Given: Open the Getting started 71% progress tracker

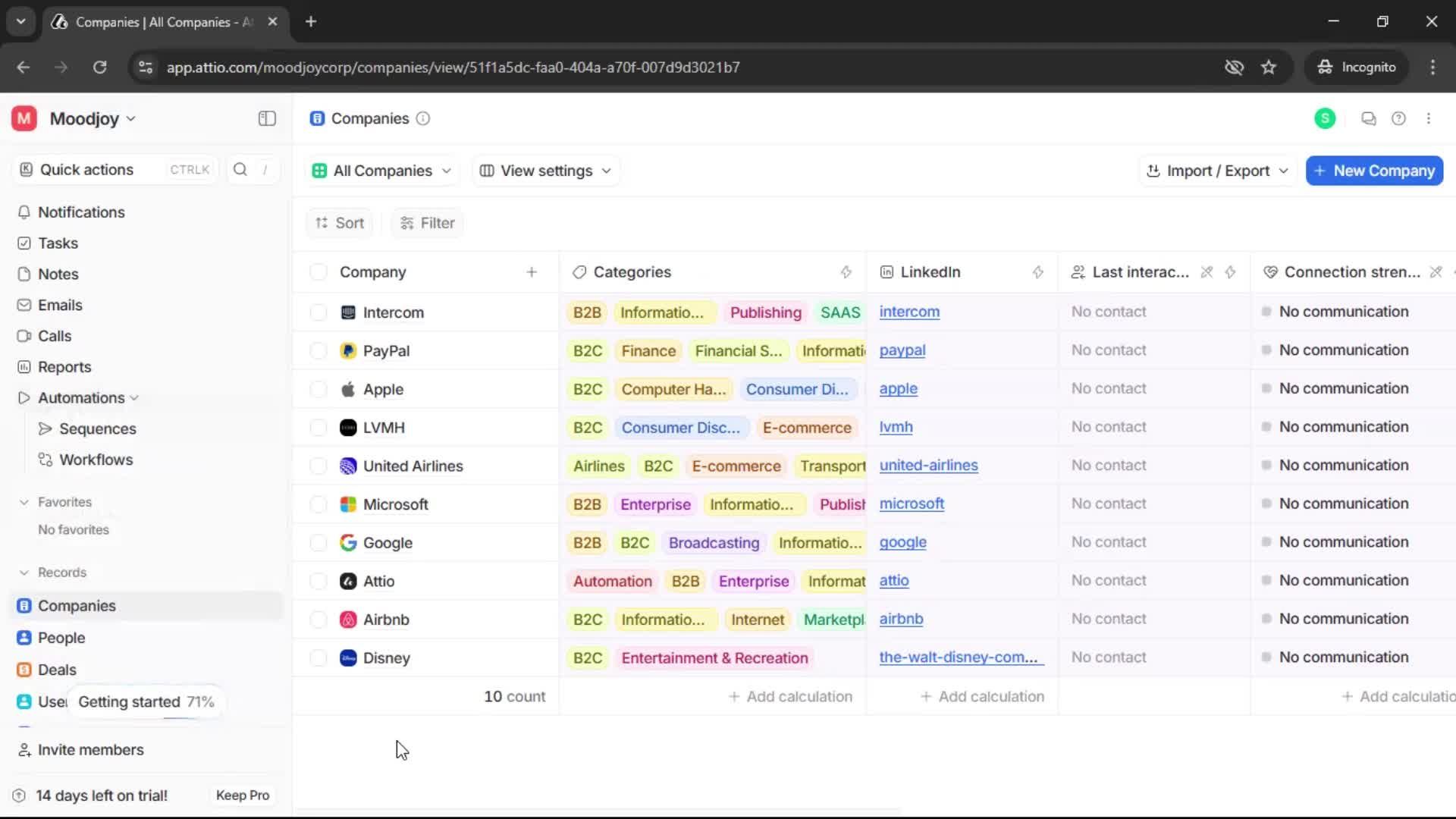Looking at the screenshot, I should (x=146, y=701).
